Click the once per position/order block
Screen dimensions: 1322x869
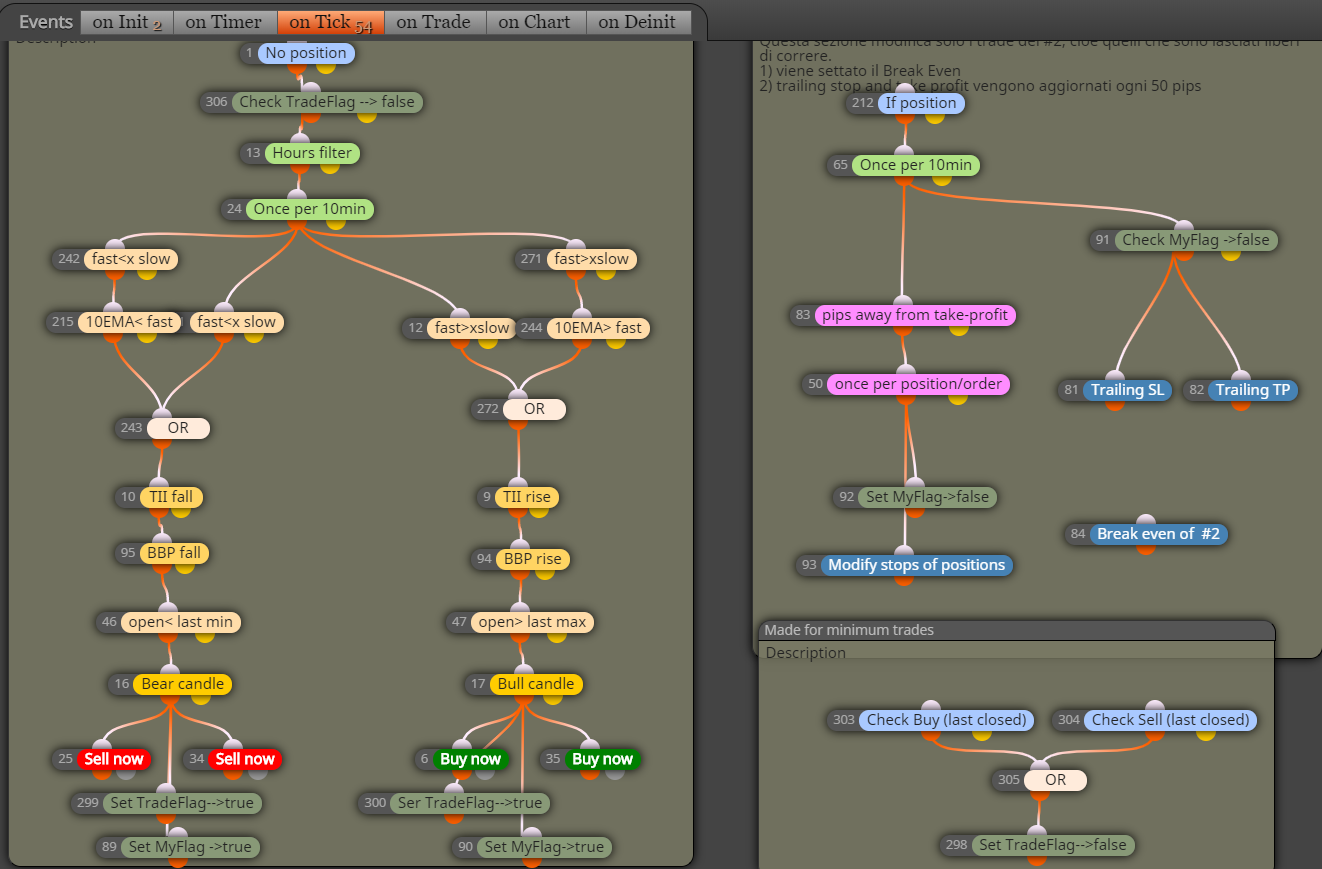tap(919, 384)
